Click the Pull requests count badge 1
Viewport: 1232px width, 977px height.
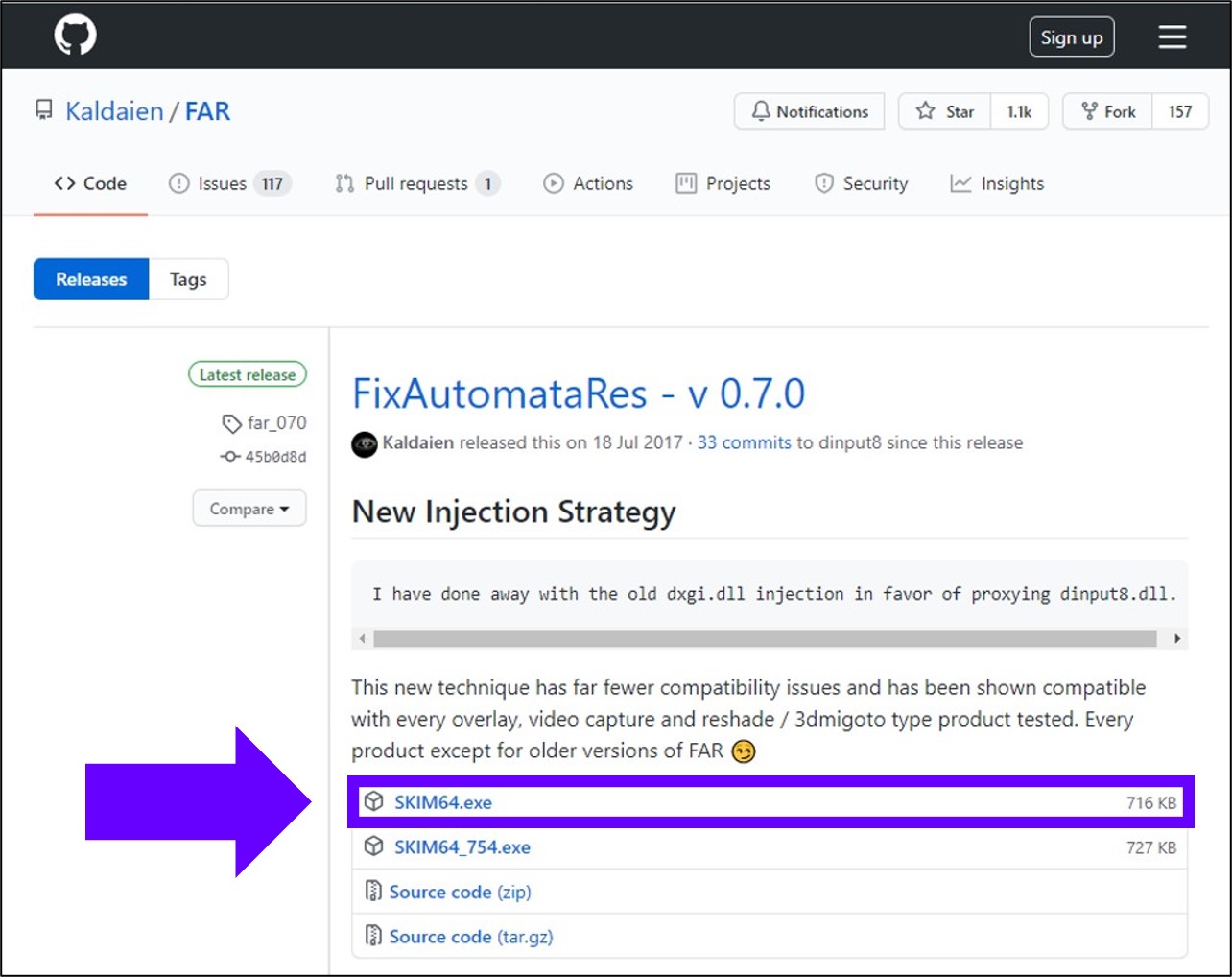click(487, 183)
